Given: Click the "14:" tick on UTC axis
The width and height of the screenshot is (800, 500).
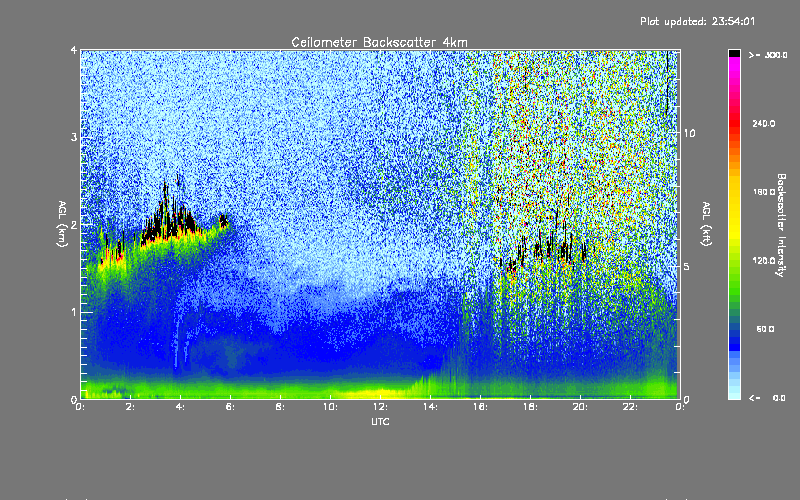Looking at the screenshot, I should [x=430, y=407].
